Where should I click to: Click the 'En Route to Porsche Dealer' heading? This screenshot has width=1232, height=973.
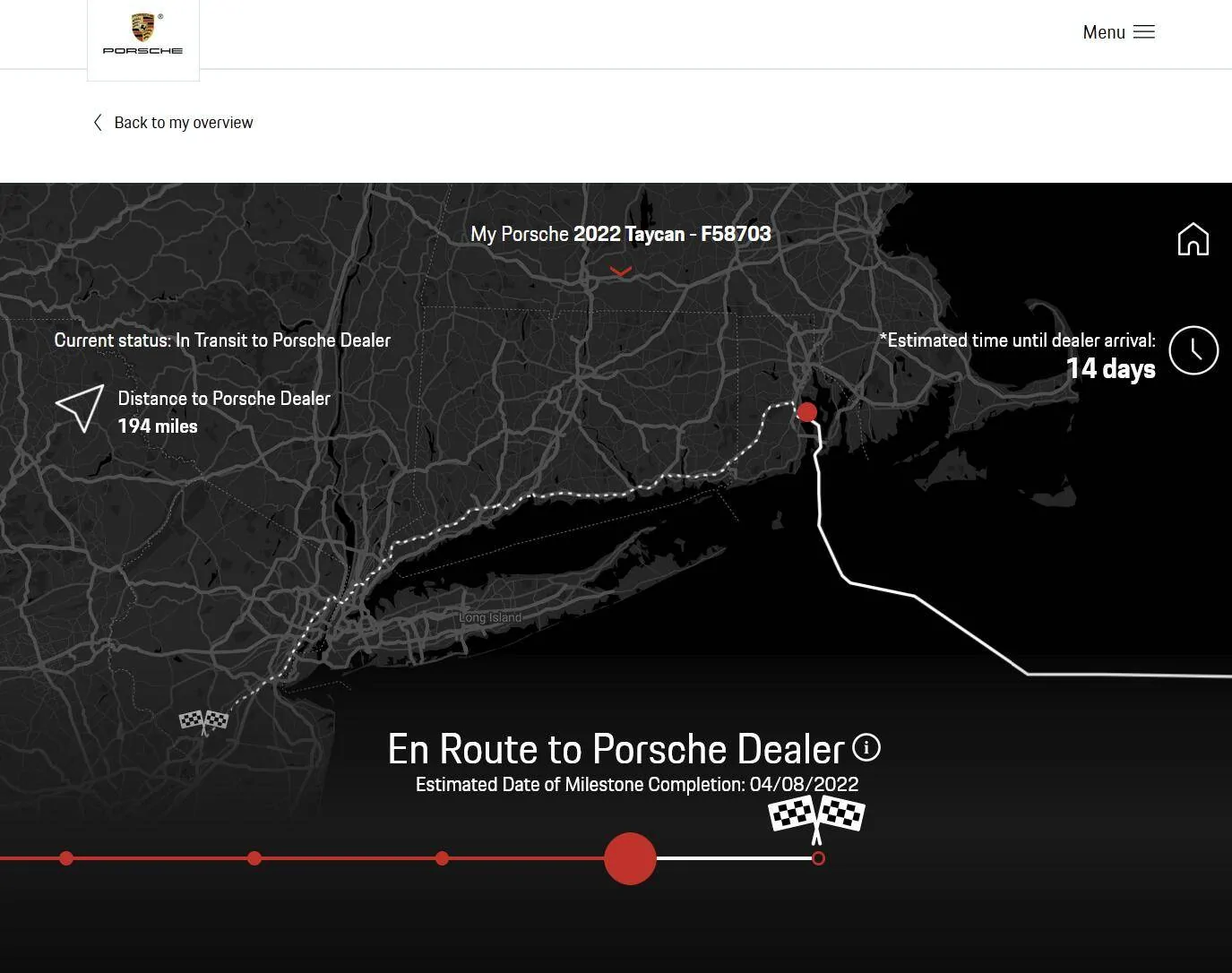click(x=616, y=749)
